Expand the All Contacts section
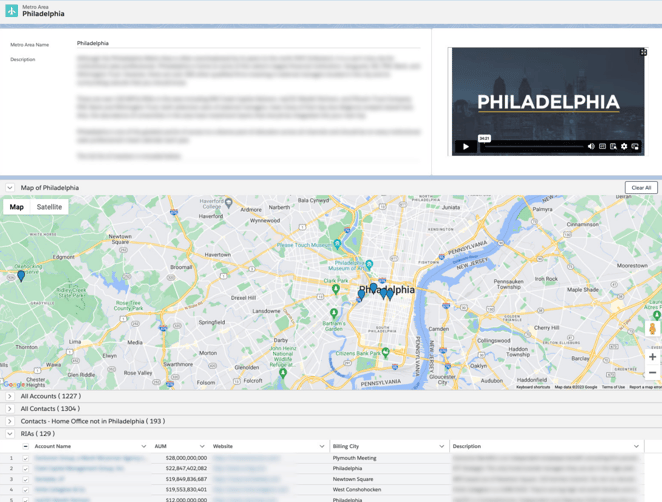 coord(10,409)
